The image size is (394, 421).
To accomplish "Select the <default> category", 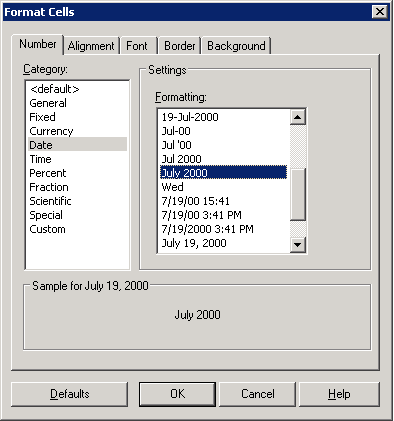I will [77, 89].
